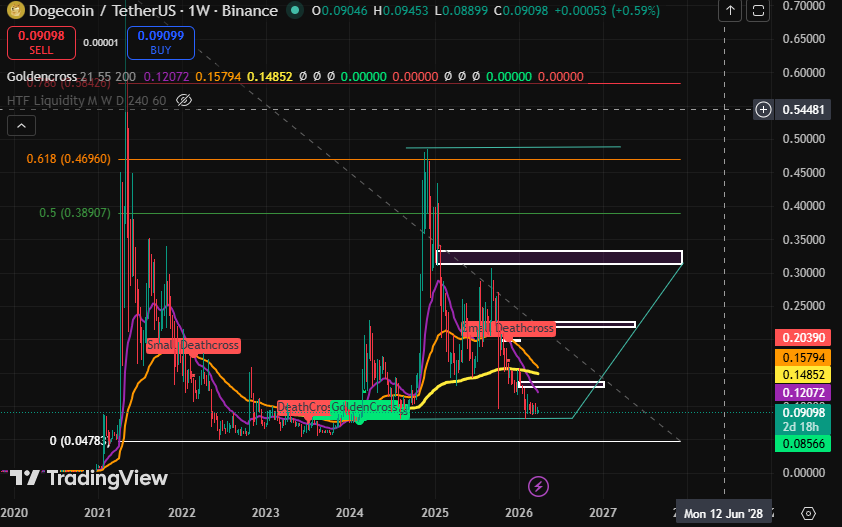Click the 0.54481 crosshair price label
The image size is (842, 527).
click(x=803, y=110)
